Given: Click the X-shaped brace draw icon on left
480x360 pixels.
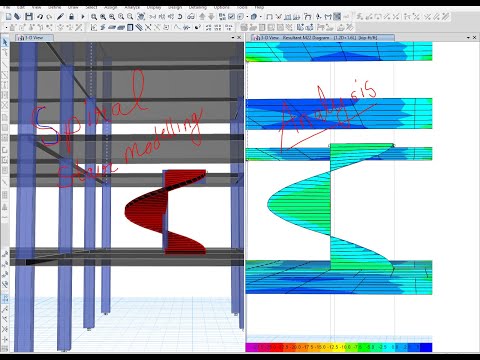Looking at the screenshot, I should [5, 105].
